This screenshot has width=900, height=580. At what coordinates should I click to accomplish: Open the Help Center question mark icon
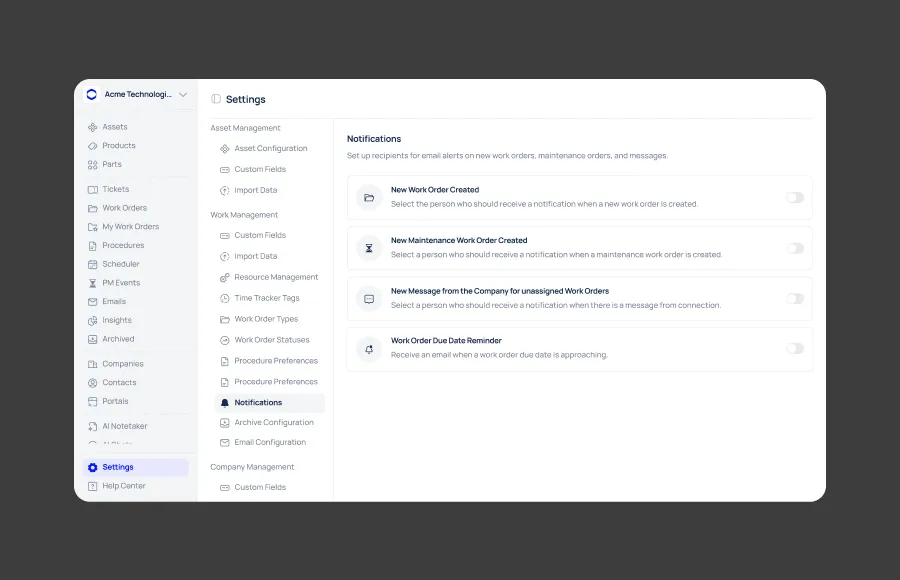click(x=92, y=486)
